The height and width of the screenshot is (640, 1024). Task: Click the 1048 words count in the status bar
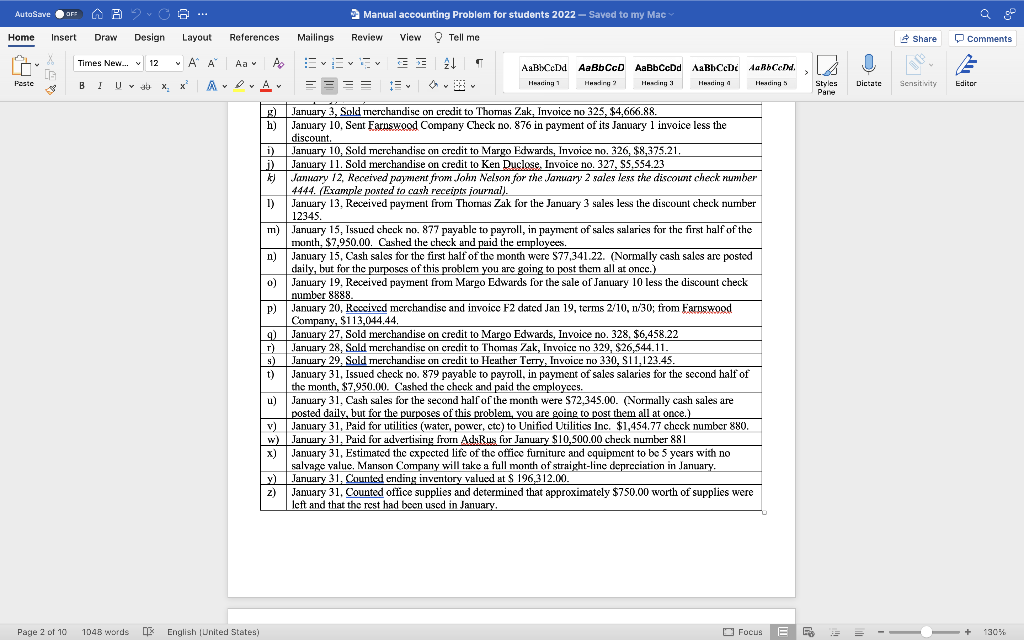[105, 632]
